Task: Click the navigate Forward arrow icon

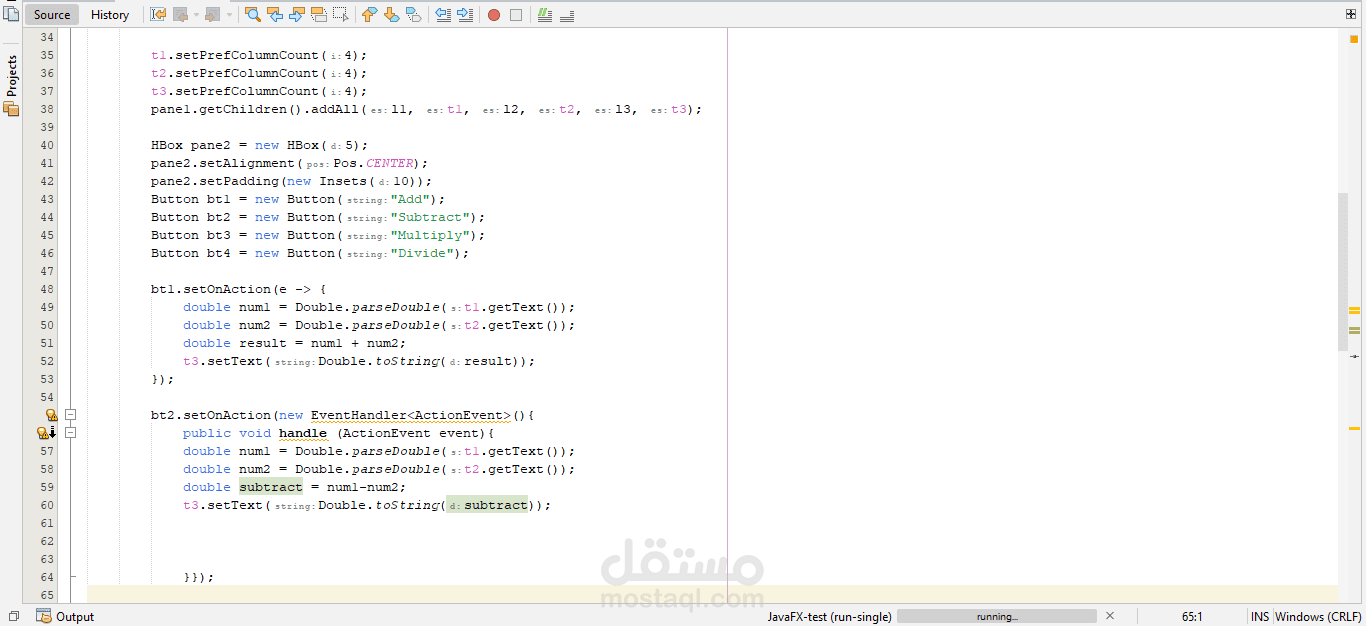Action: coord(213,14)
